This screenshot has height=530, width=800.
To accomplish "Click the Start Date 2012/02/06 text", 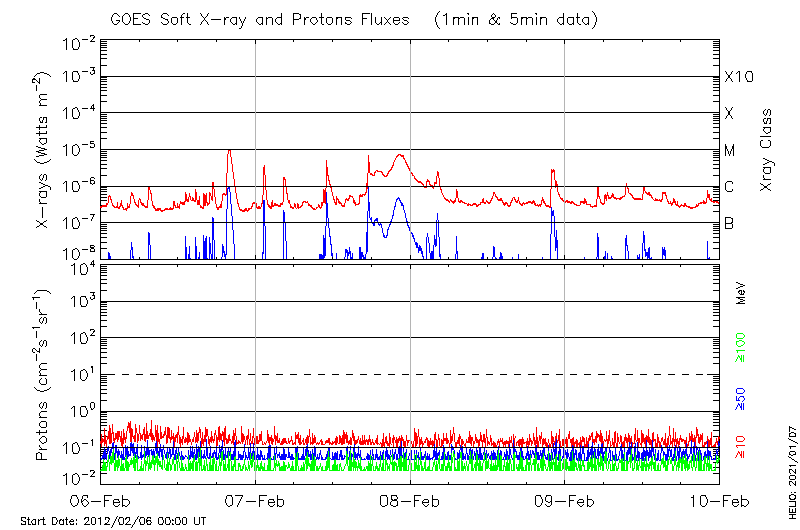I will click(x=113, y=522).
